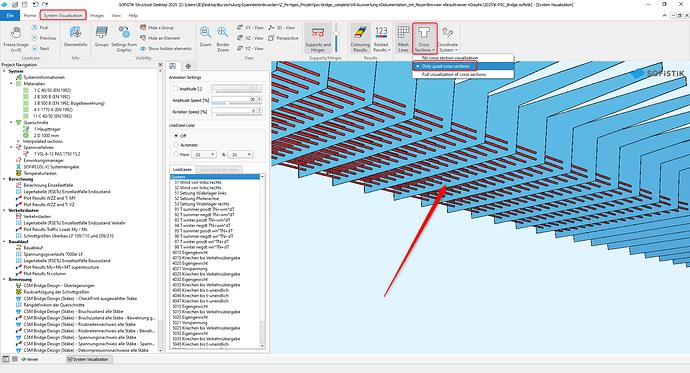Toggle Mesh Lines display
This screenshot has height=373, width=690.
[x=403, y=38]
